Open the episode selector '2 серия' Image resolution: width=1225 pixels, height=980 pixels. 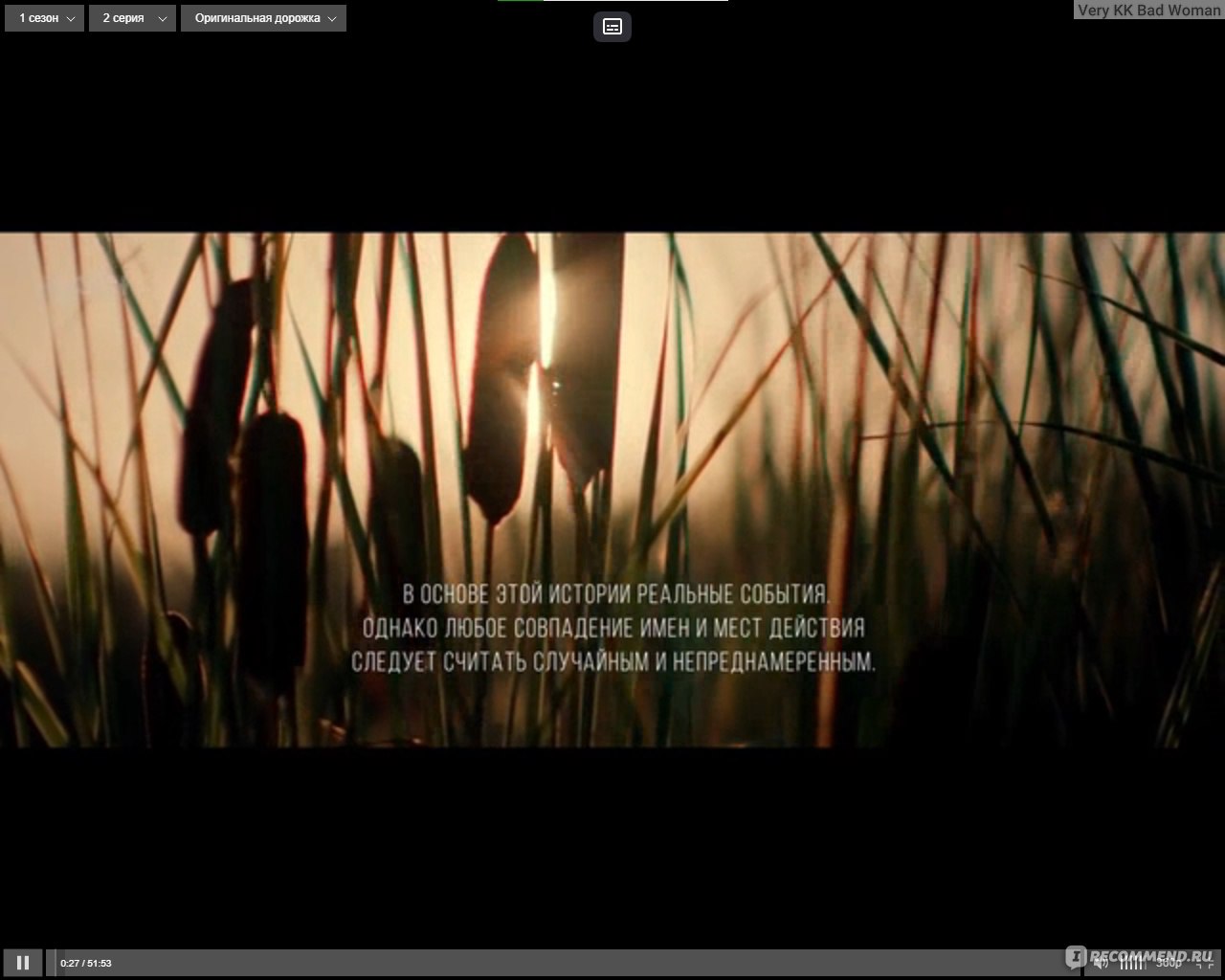coord(132,18)
